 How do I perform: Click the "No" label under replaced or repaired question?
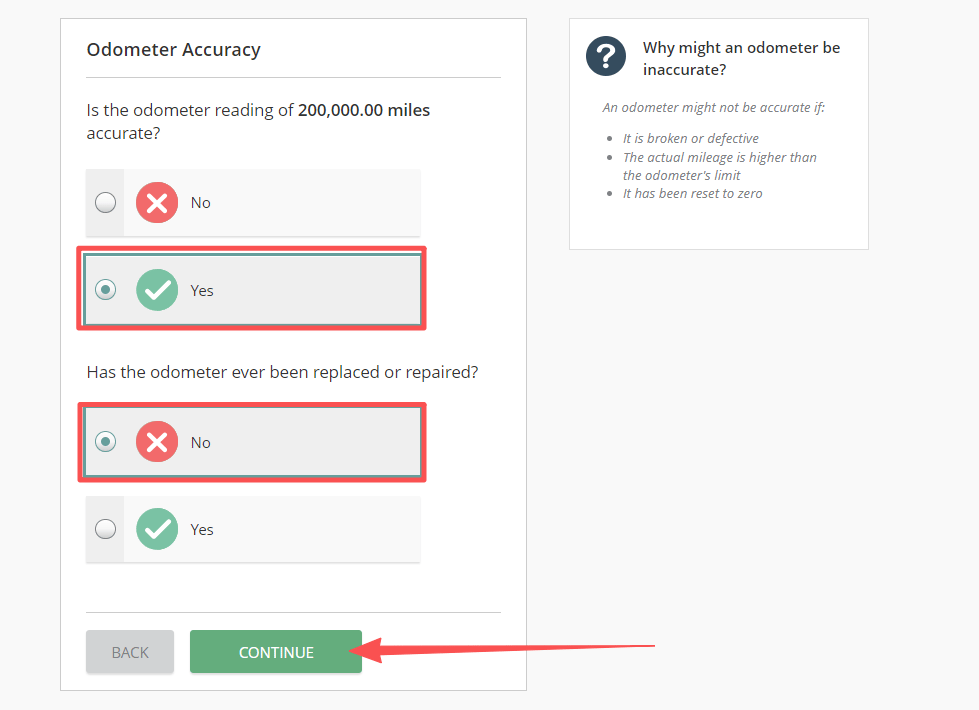201,443
